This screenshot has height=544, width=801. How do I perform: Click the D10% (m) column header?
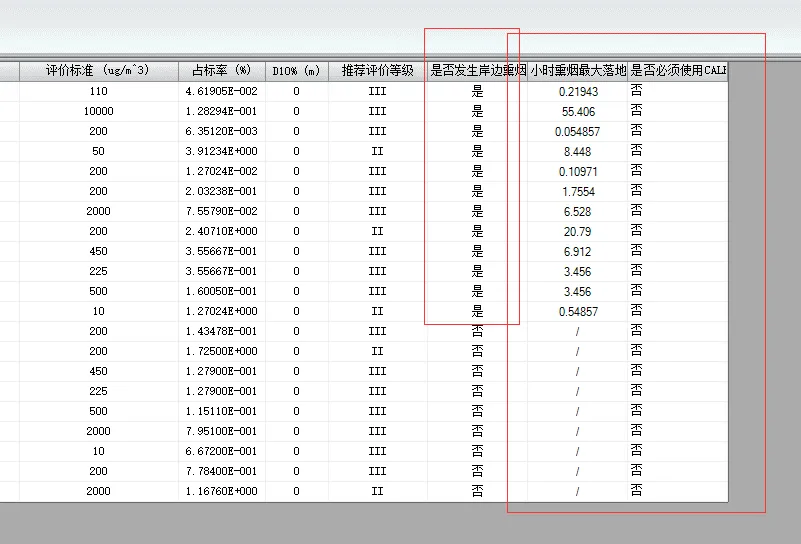296,70
